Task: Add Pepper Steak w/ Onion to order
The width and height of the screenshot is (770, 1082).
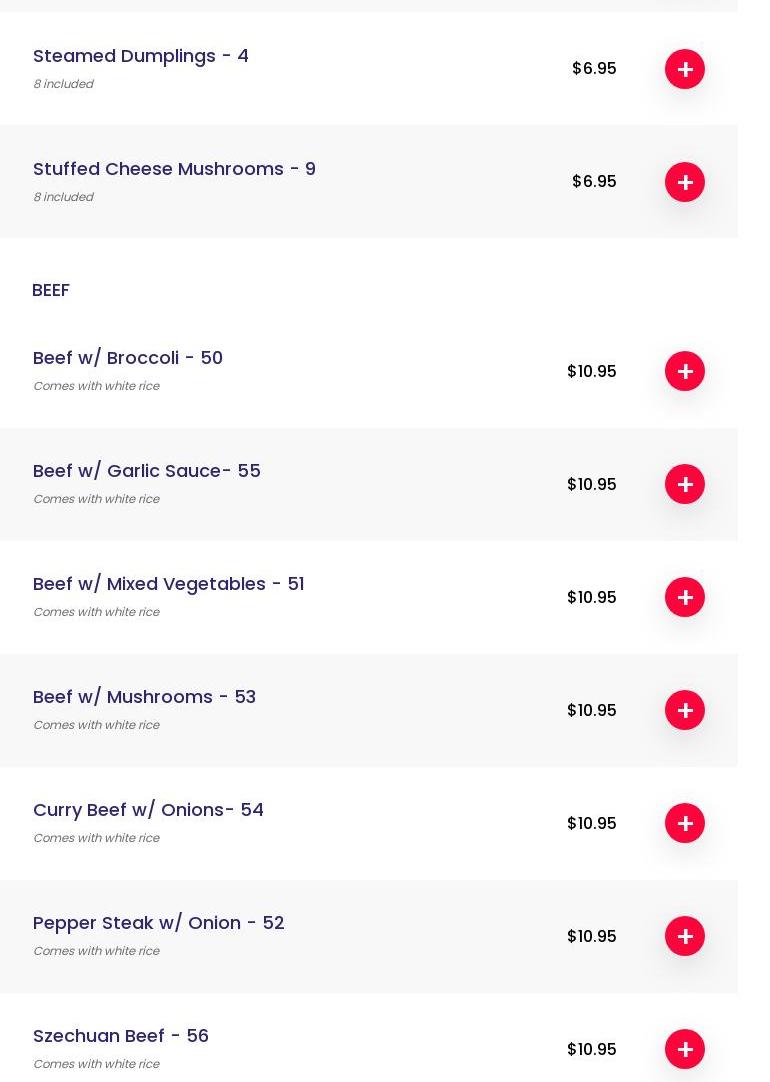Action: pyautogui.click(x=684, y=936)
